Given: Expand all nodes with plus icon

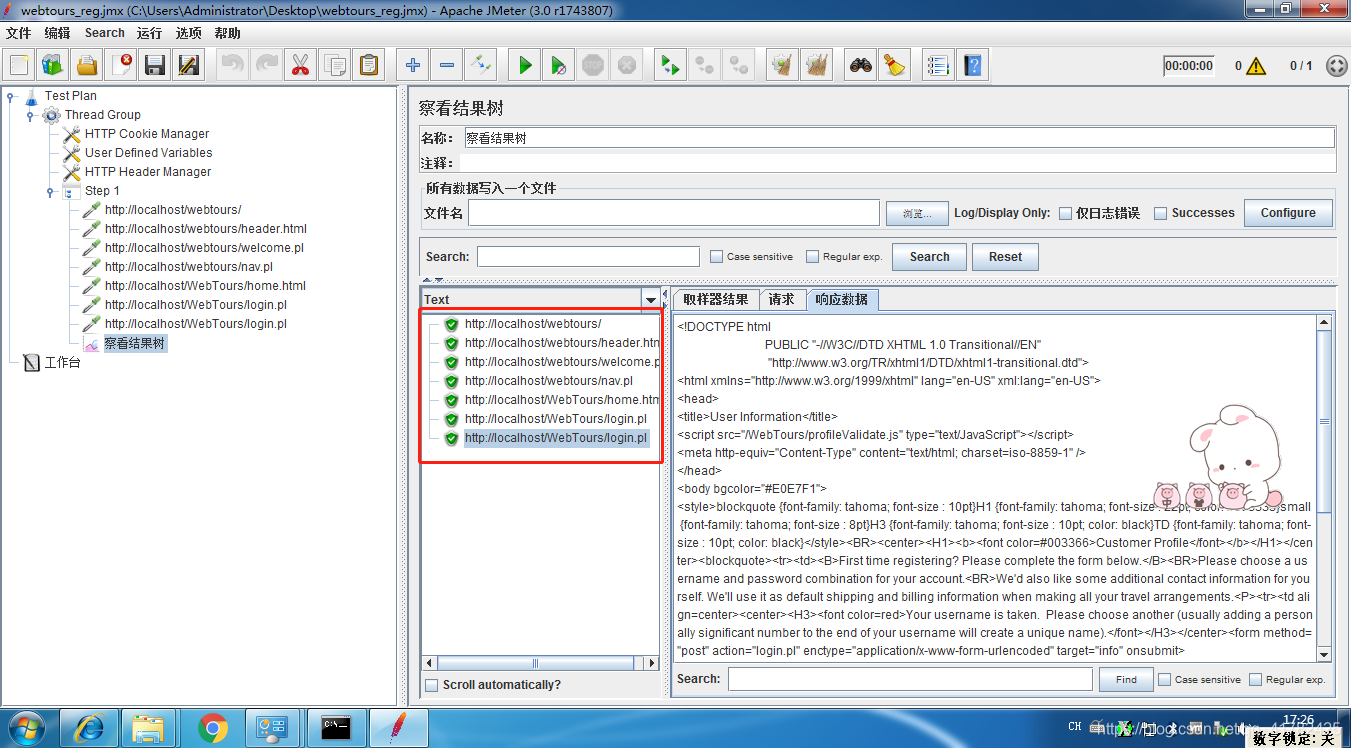Looking at the screenshot, I should tap(413, 66).
